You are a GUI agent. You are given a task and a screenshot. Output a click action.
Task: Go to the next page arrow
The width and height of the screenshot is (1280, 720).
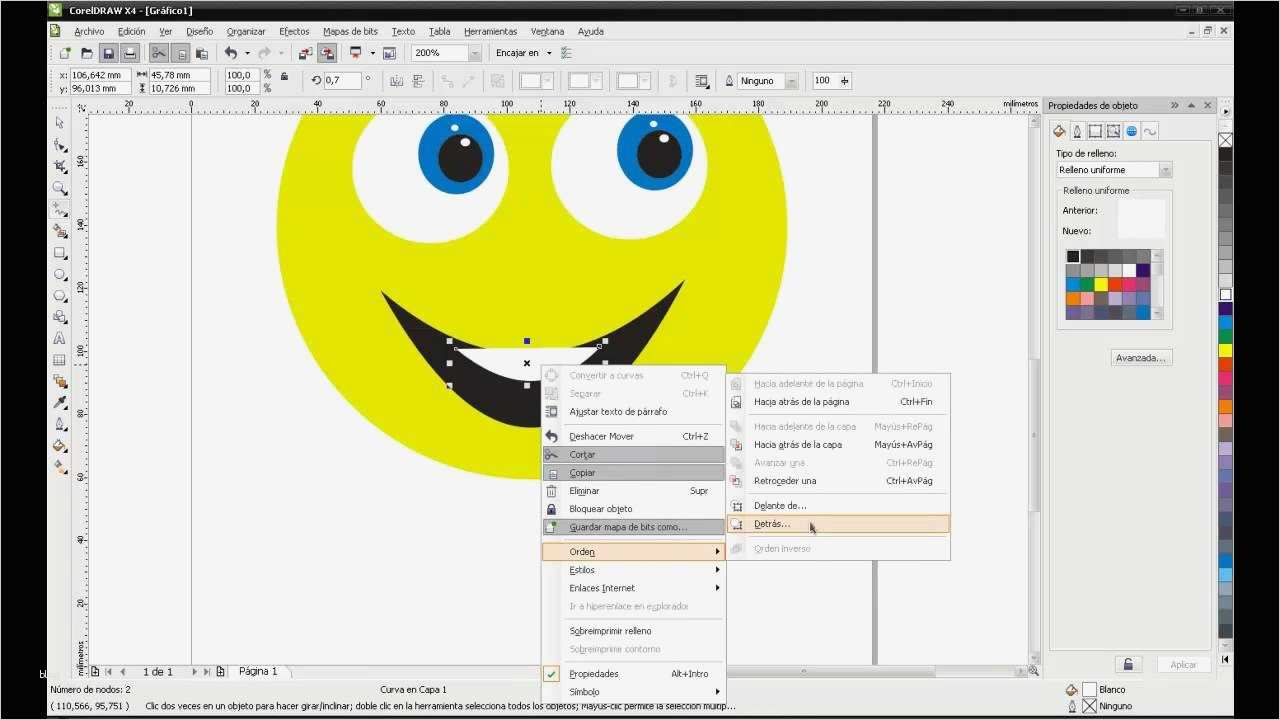coord(194,672)
